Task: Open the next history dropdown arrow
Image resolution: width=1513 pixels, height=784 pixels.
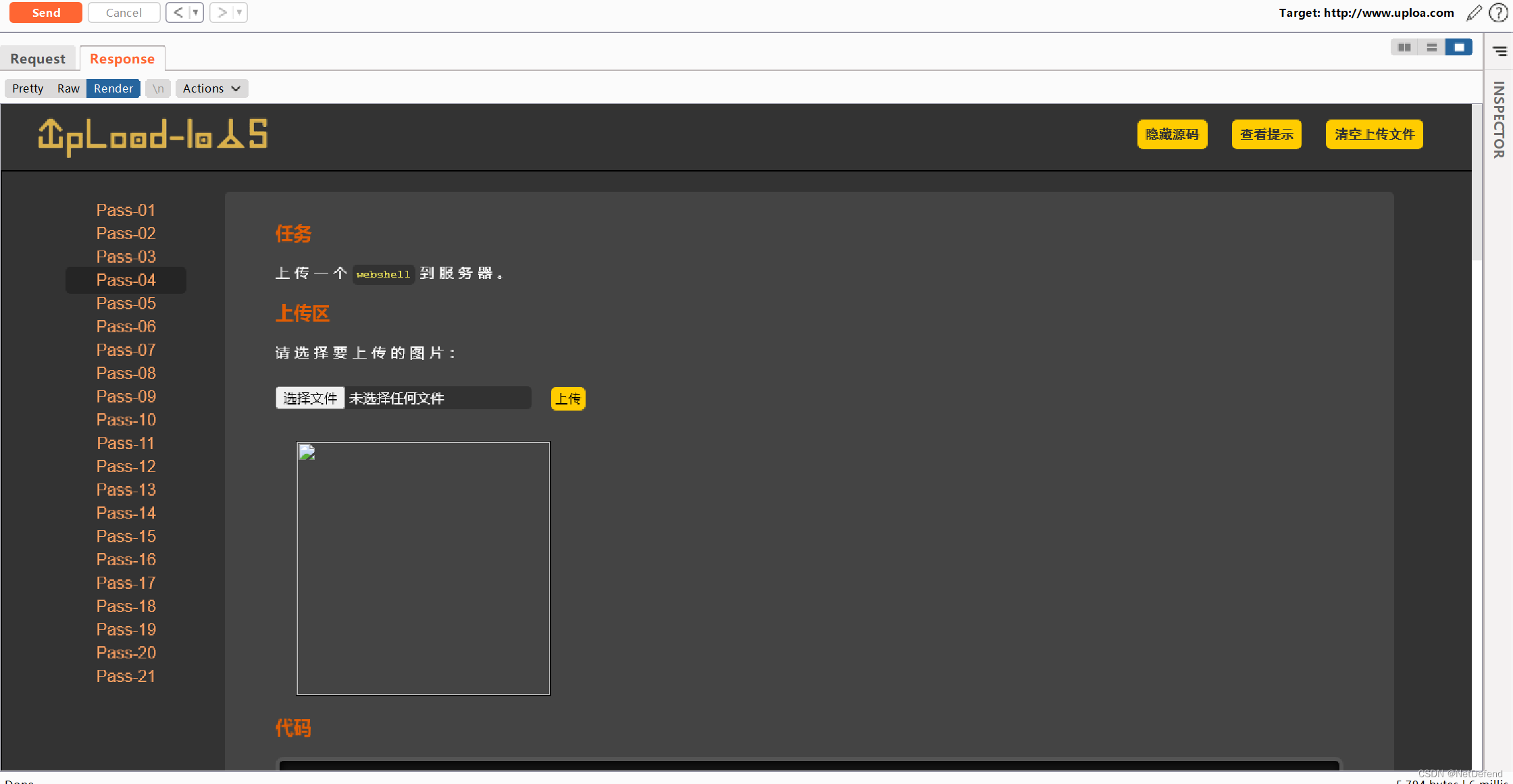Action: point(240,13)
